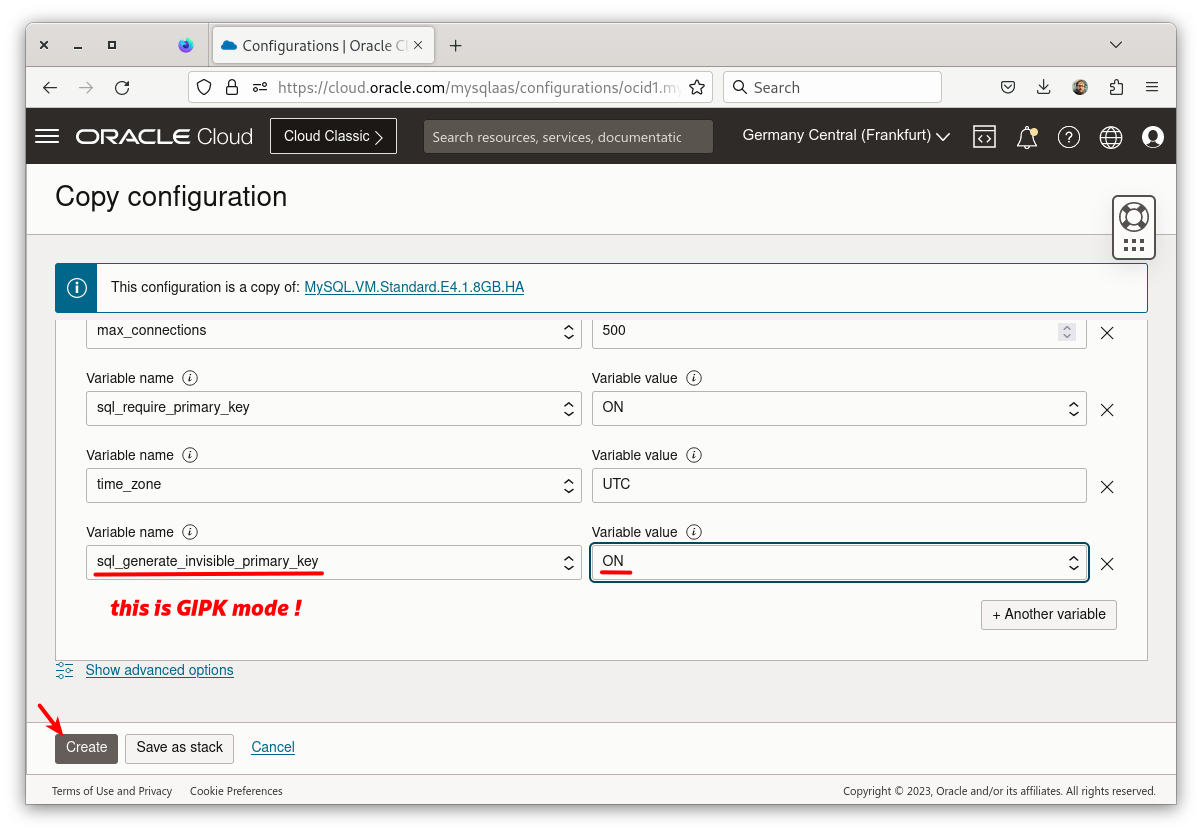Open the navigation hamburger menu
Screen dimensions: 1202x833
coord(46,136)
